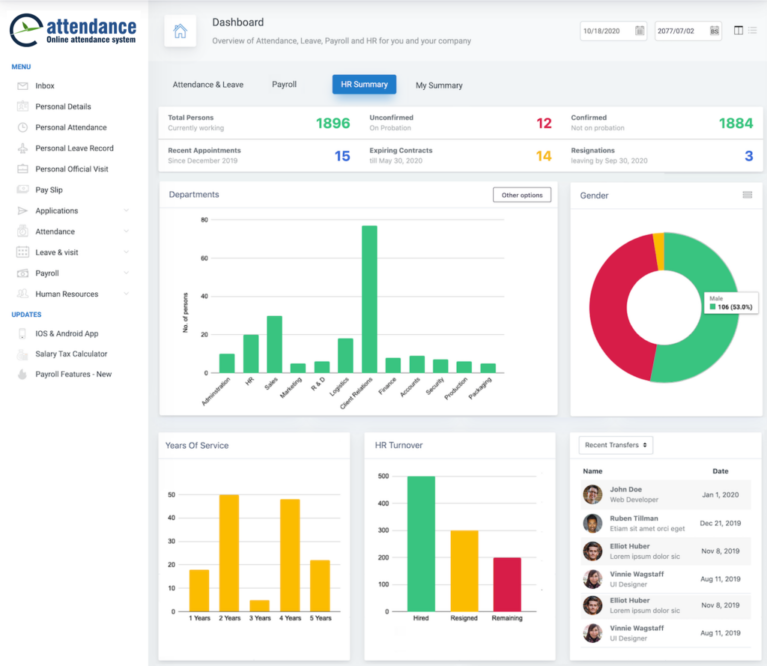Image resolution: width=767 pixels, height=666 pixels.
Task: Open IOS & Android App link
Action: click(67, 333)
